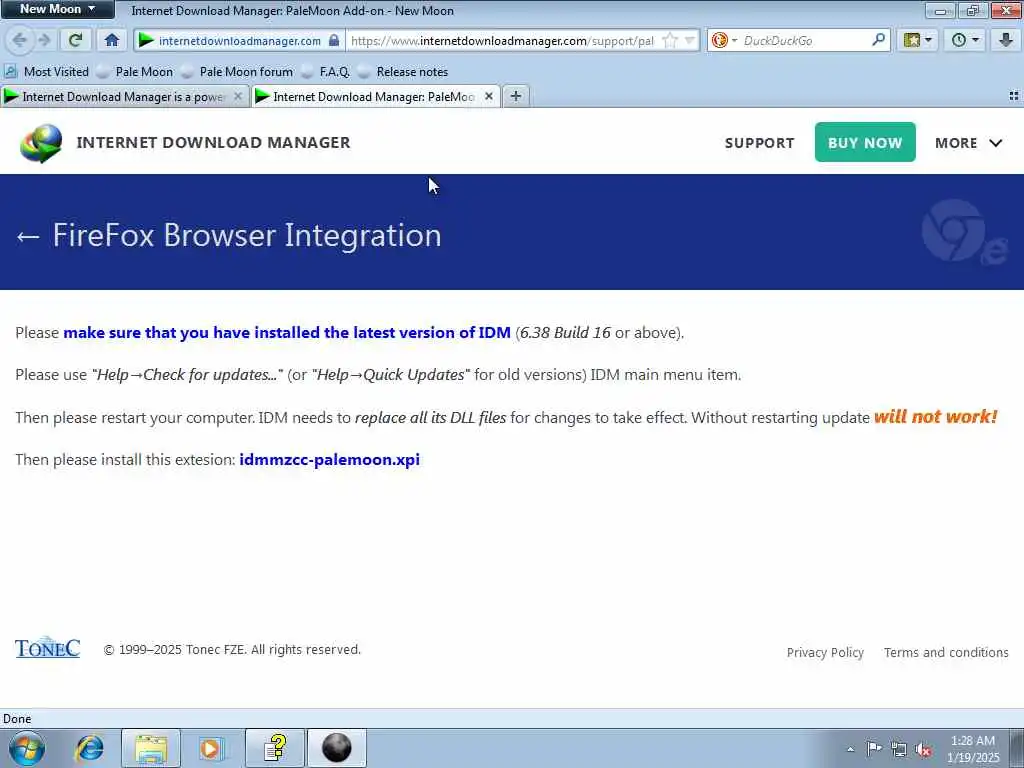Open 'make sure that you have installed' link

(287, 332)
